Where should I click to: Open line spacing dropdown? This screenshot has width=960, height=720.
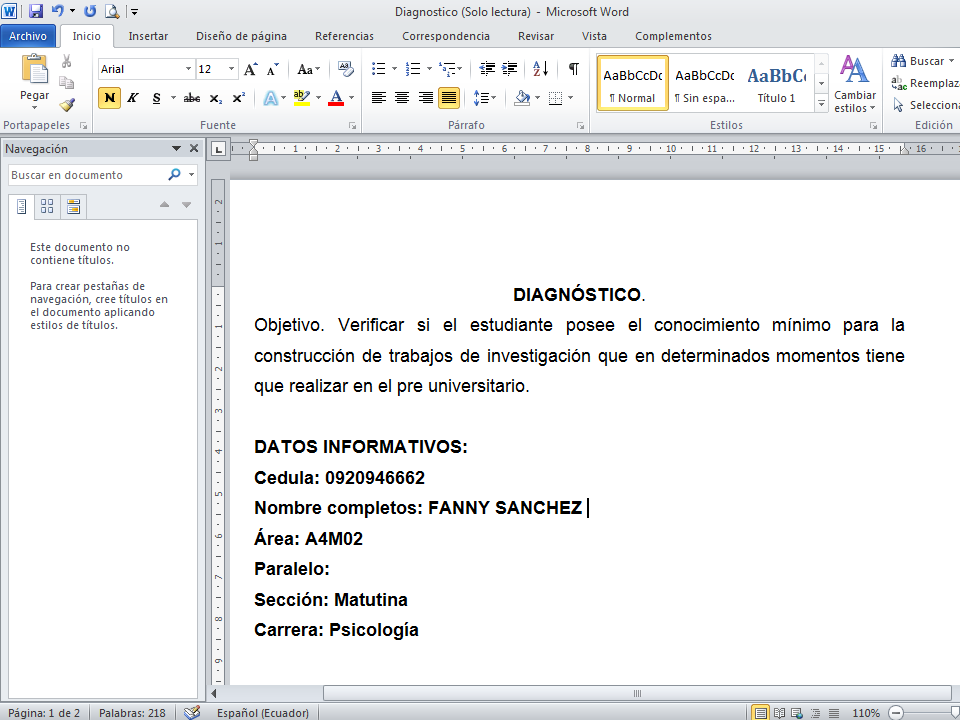(x=485, y=97)
